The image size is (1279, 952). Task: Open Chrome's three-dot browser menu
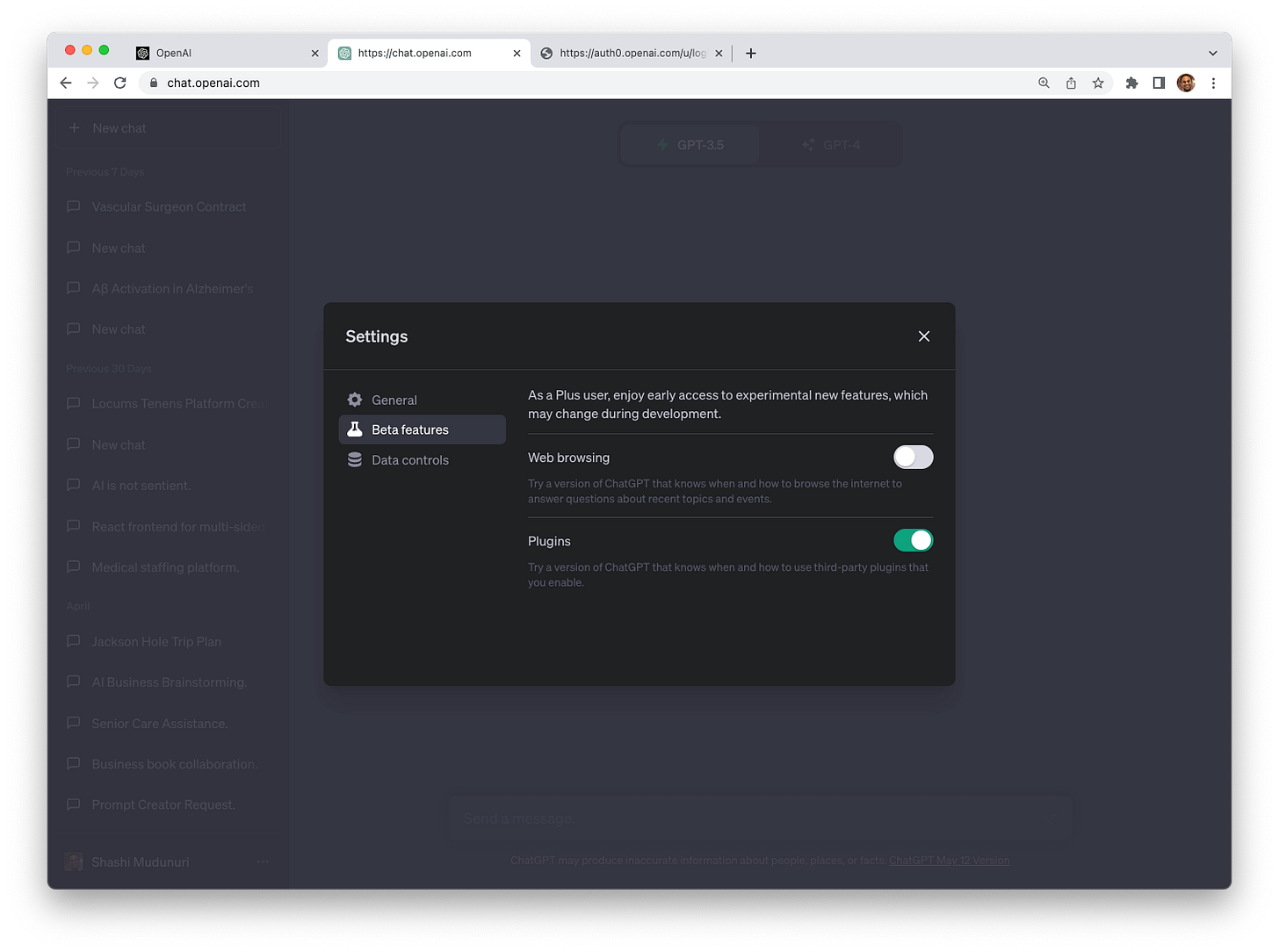pyautogui.click(x=1214, y=83)
